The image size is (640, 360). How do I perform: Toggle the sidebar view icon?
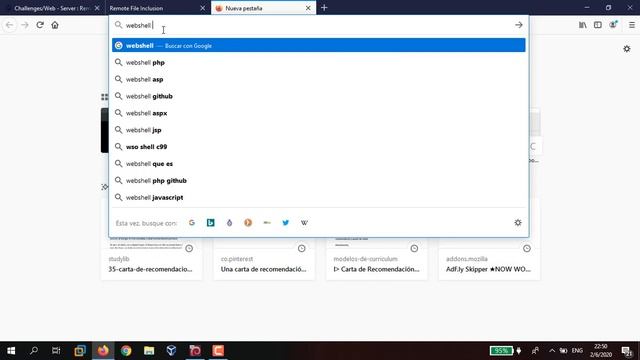pyautogui.click(x=598, y=25)
